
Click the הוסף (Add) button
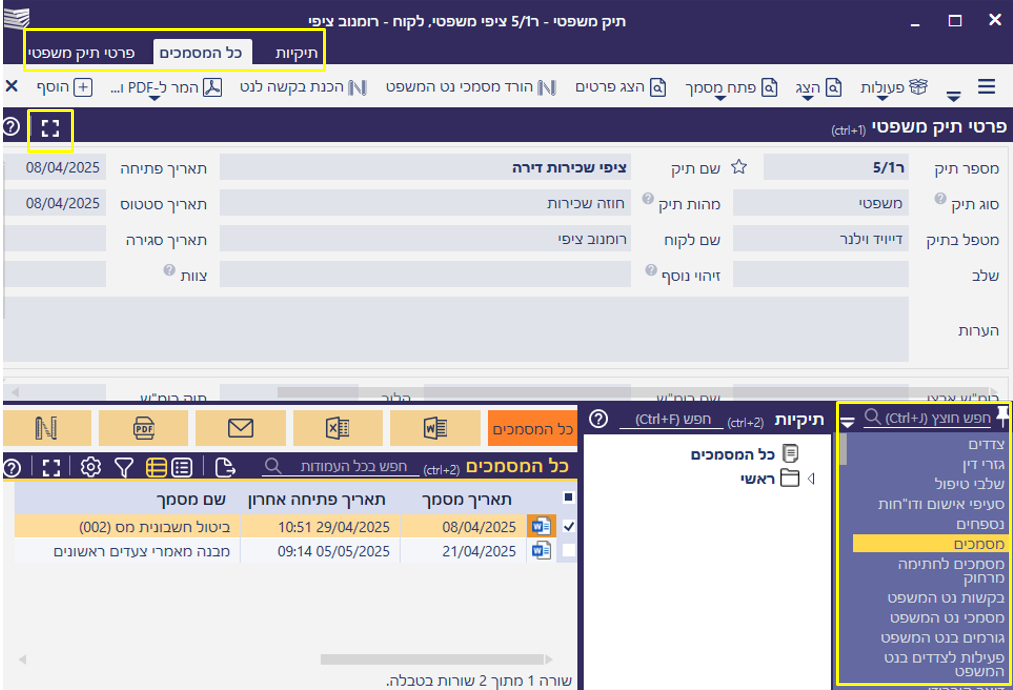pyautogui.click(x=65, y=87)
